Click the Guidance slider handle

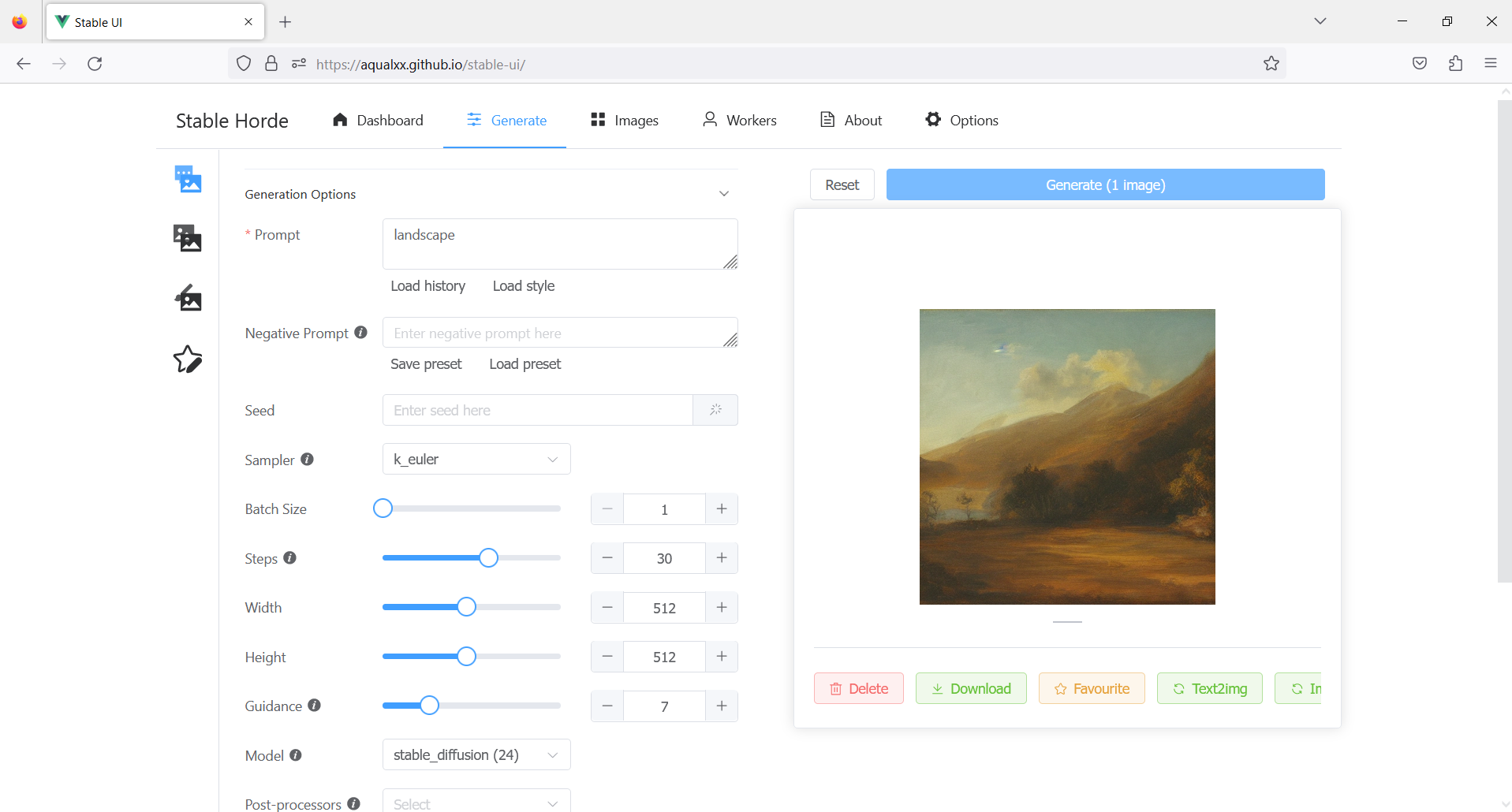(429, 705)
